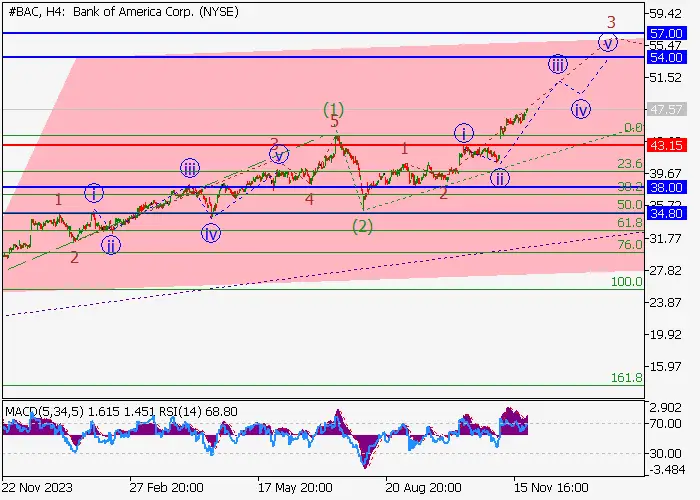Click the 51.52 price axis label
This screenshot has height=500, width=700.
(665, 78)
